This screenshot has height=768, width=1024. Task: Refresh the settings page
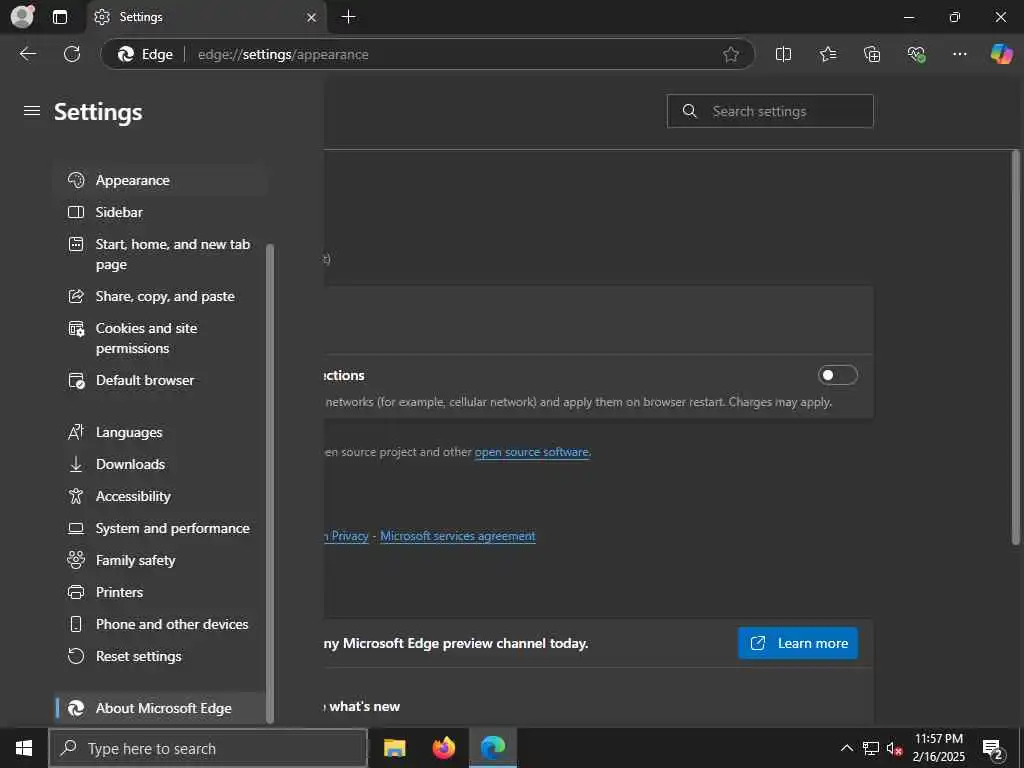(72, 54)
